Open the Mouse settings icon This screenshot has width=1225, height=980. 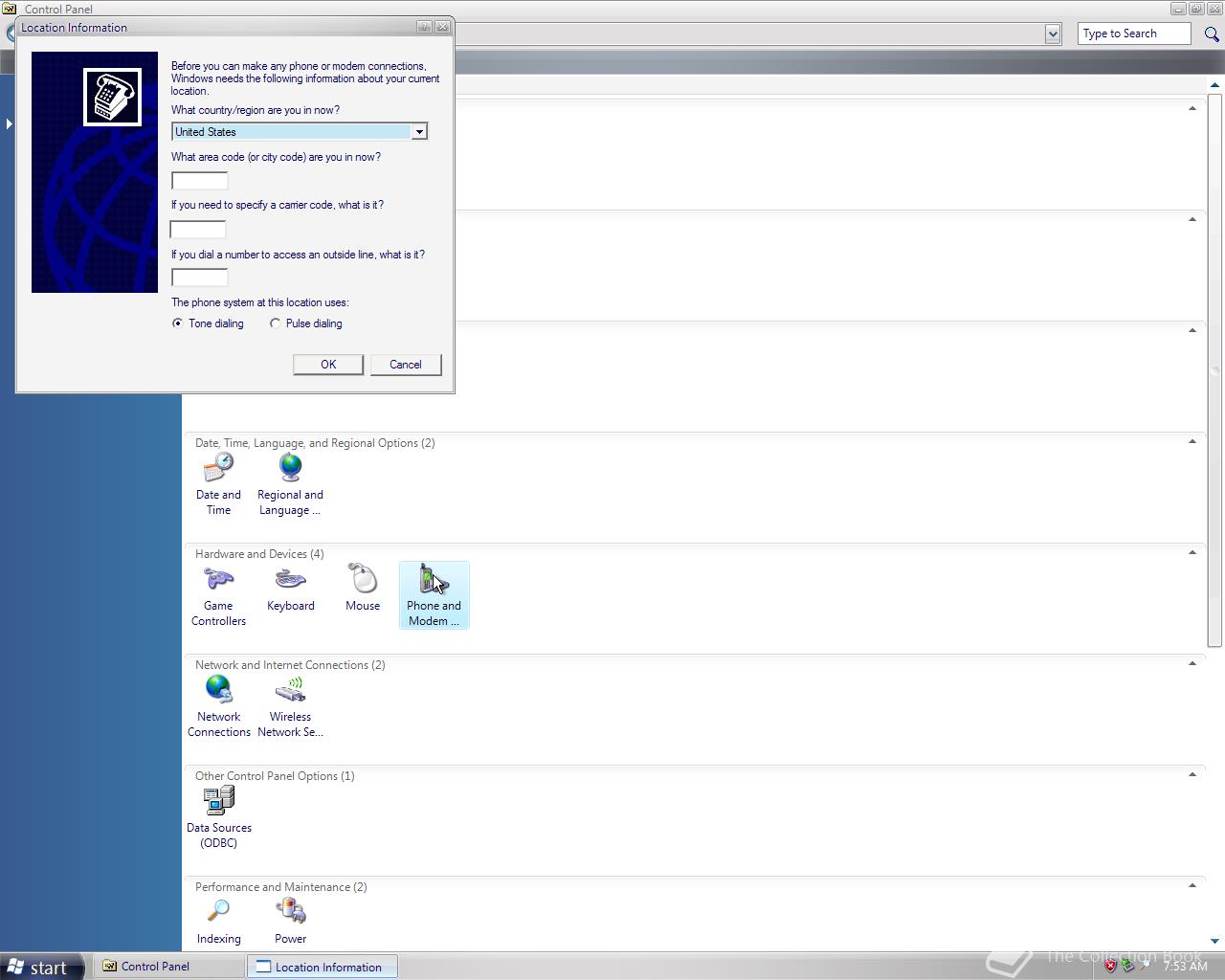(363, 589)
